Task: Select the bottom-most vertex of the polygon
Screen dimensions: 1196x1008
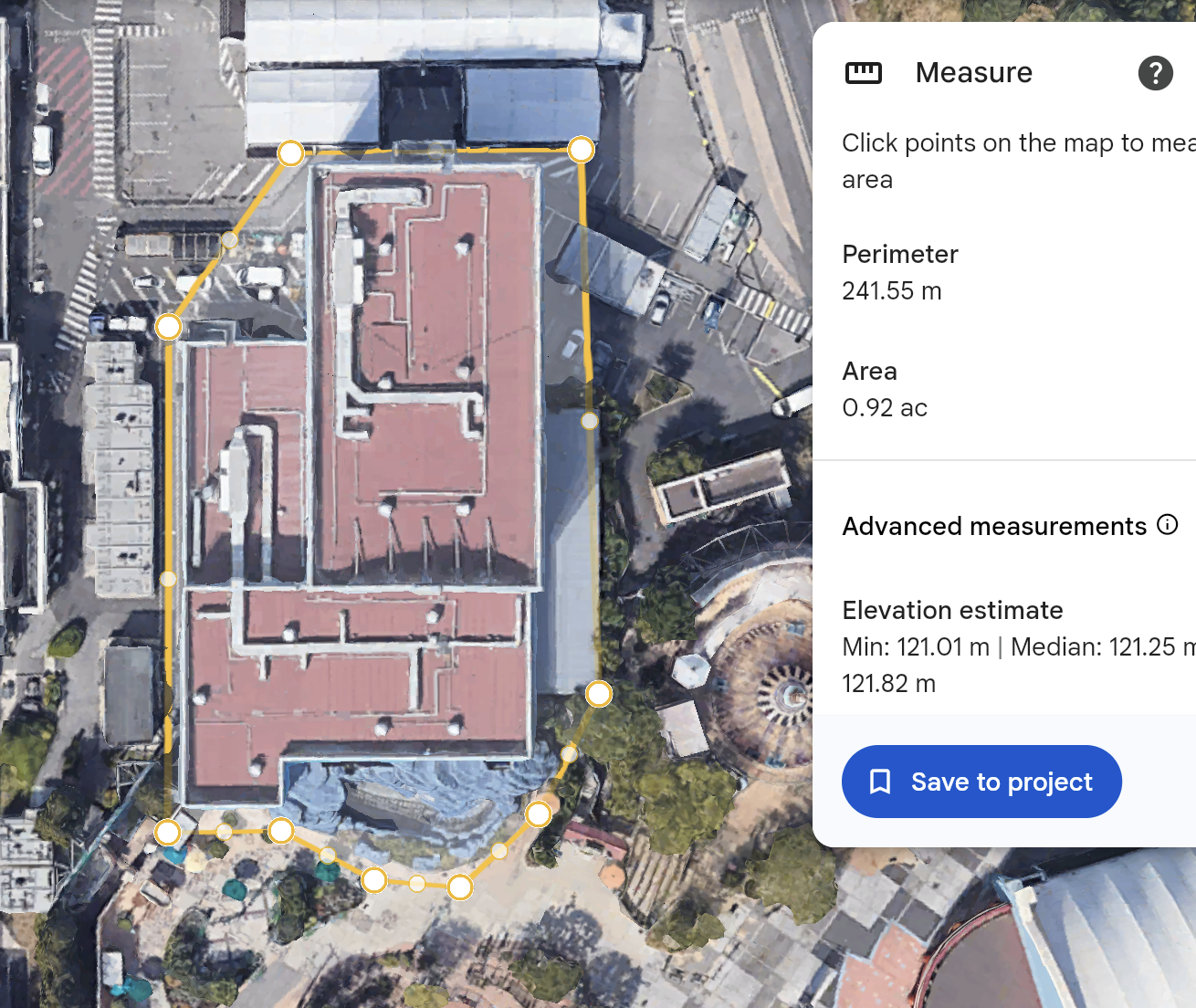Action: 460,887
